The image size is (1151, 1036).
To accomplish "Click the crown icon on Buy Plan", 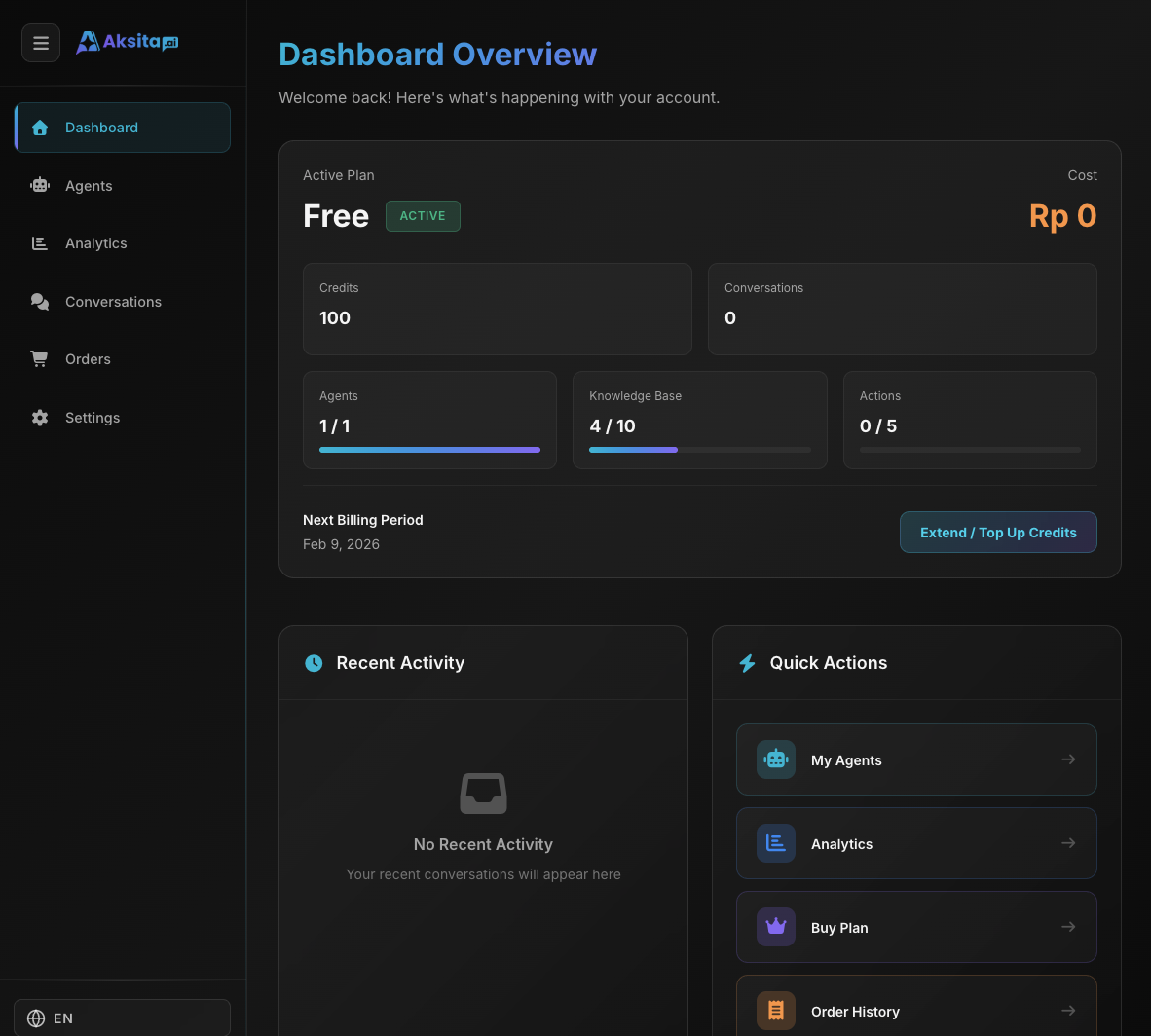I will pos(776,927).
